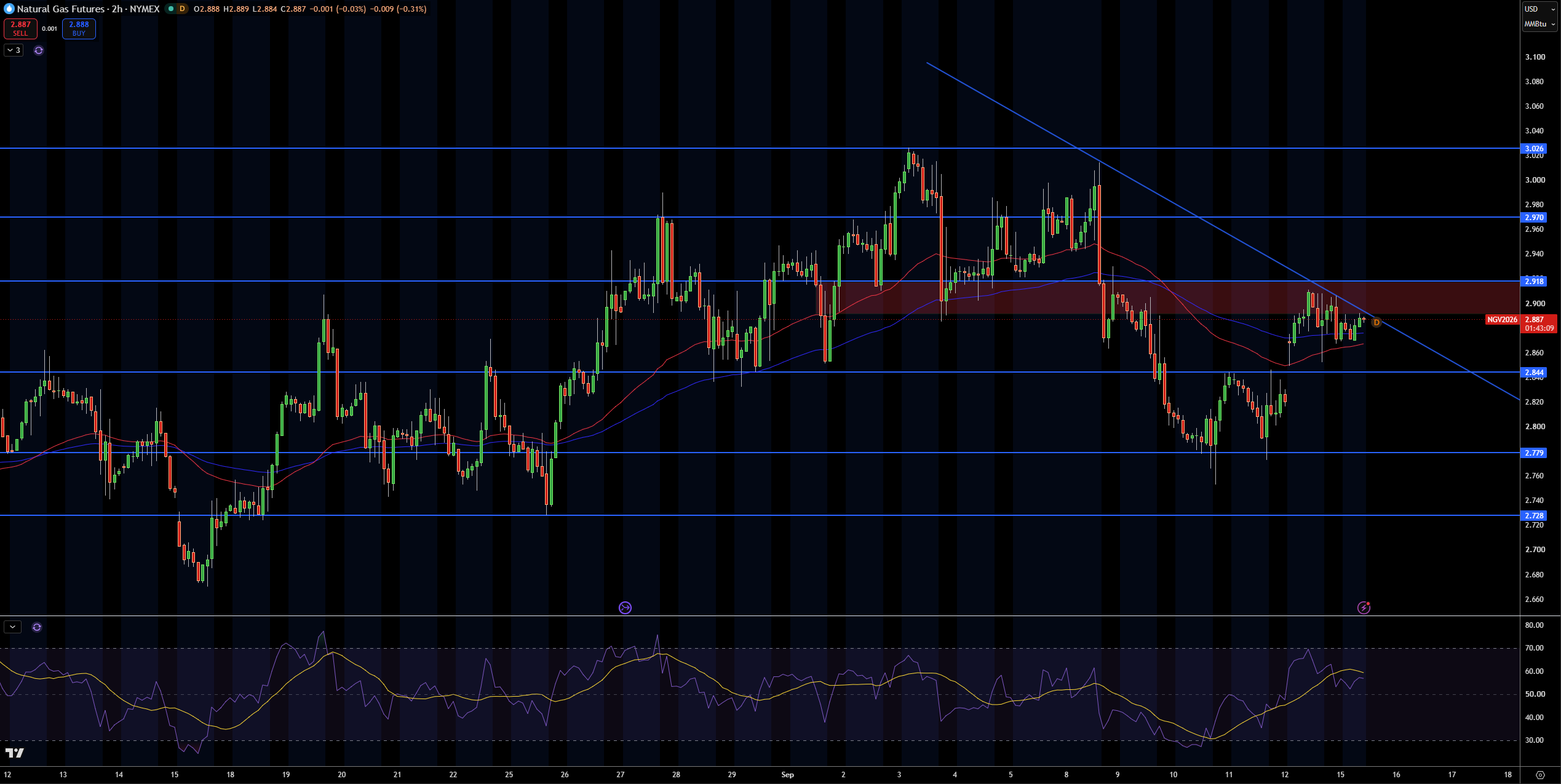Click the 30.00 RSI level label
Screen dimensions: 1561x784
pyautogui.click(x=1534, y=740)
